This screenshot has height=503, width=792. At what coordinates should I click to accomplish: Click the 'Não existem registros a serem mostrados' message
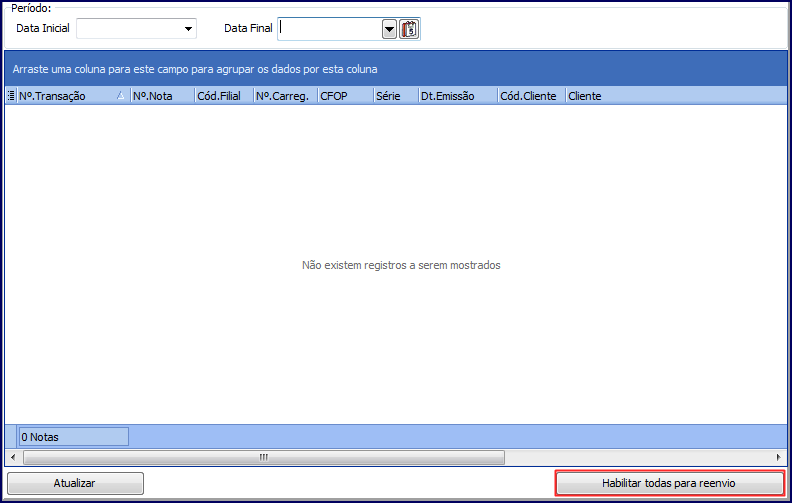(401, 265)
